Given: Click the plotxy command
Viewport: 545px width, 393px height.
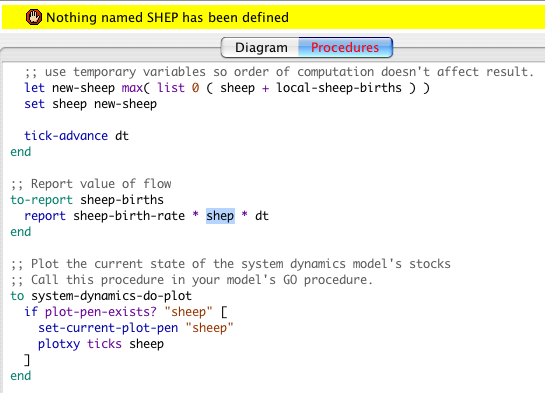Looking at the screenshot, I should (x=59, y=344).
